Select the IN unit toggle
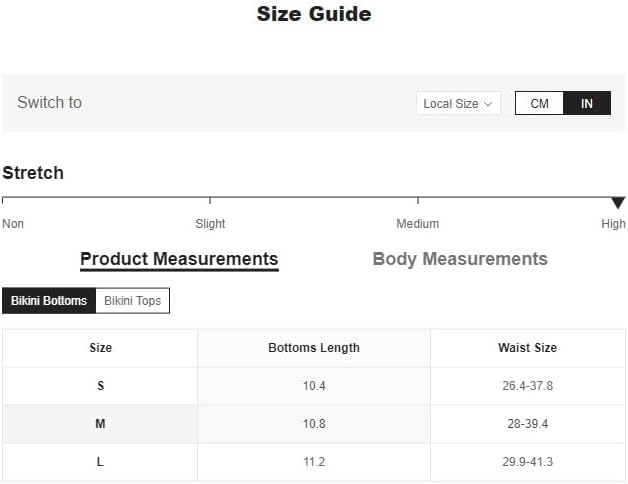Image resolution: width=628 pixels, height=484 pixels. [x=587, y=103]
